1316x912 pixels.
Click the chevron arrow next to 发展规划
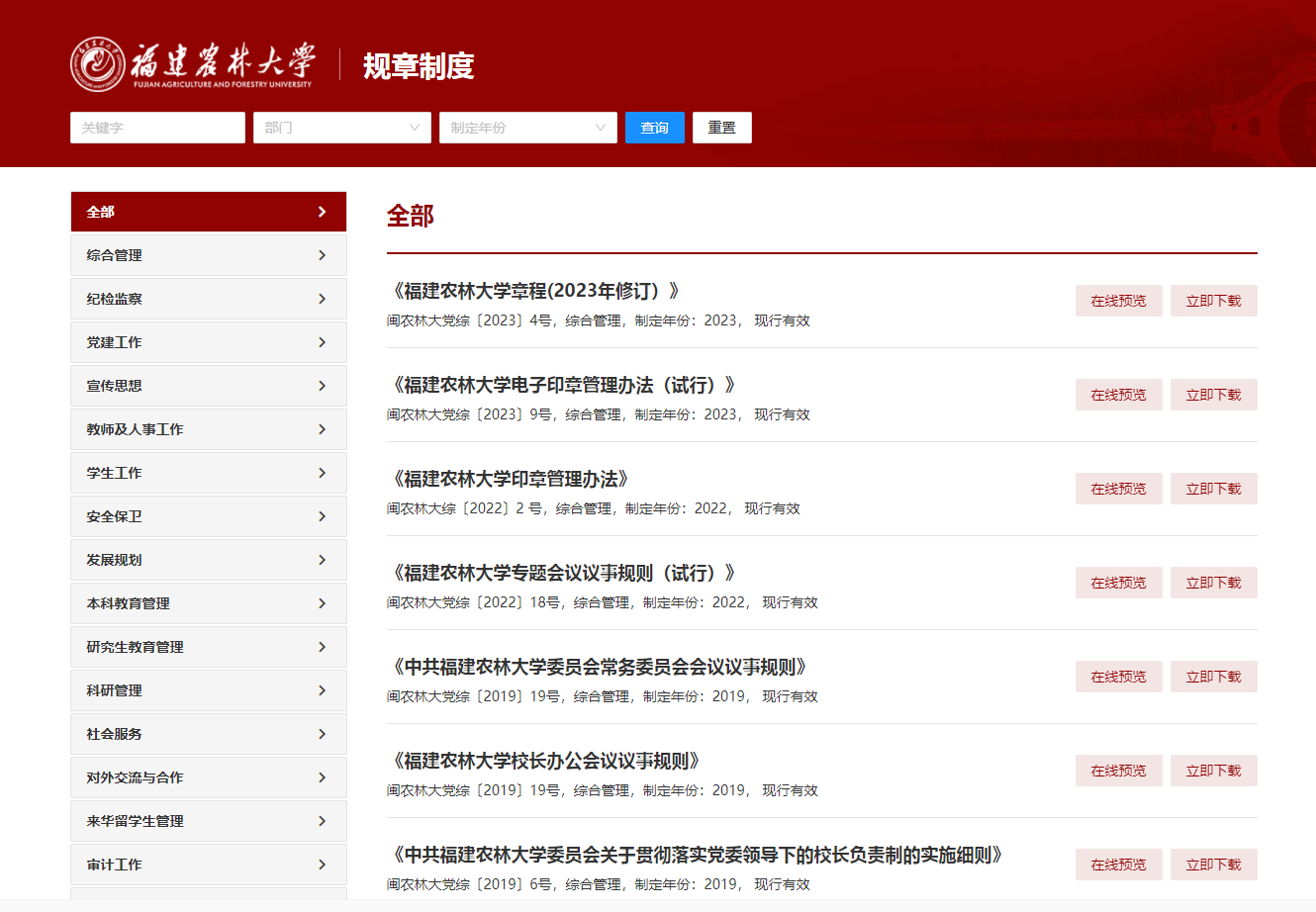(322, 560)
